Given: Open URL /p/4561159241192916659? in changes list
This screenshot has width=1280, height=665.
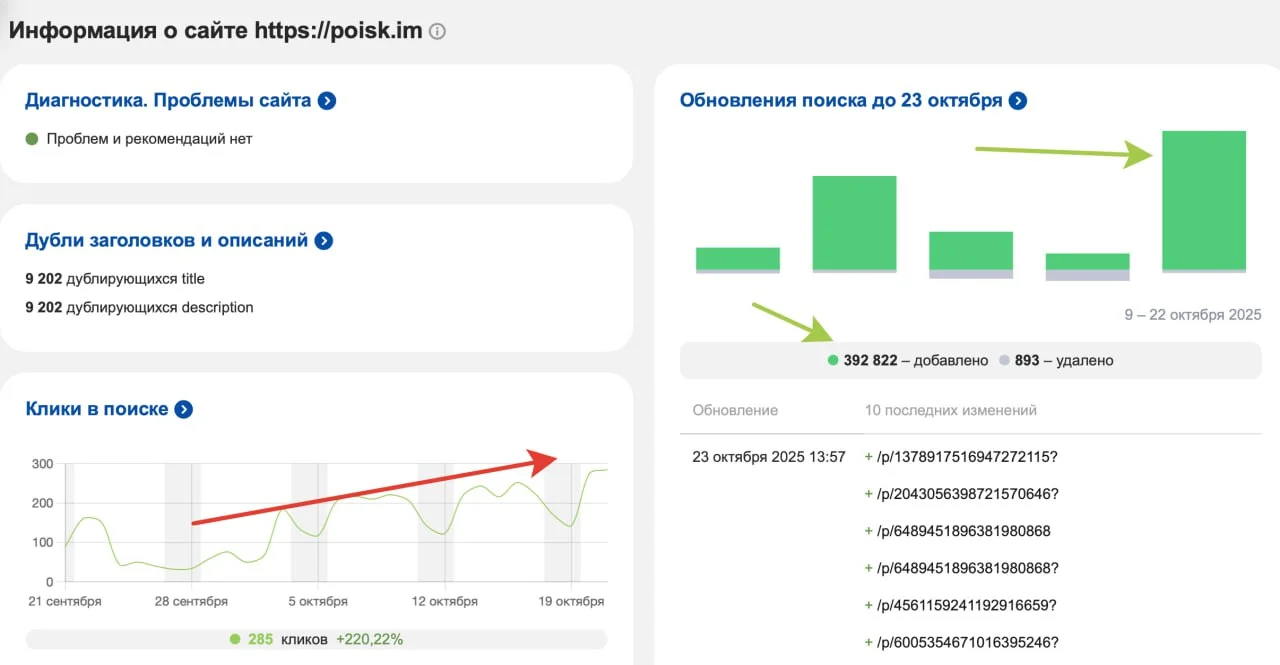Looking at the screenshot, I should click(967, 605).
